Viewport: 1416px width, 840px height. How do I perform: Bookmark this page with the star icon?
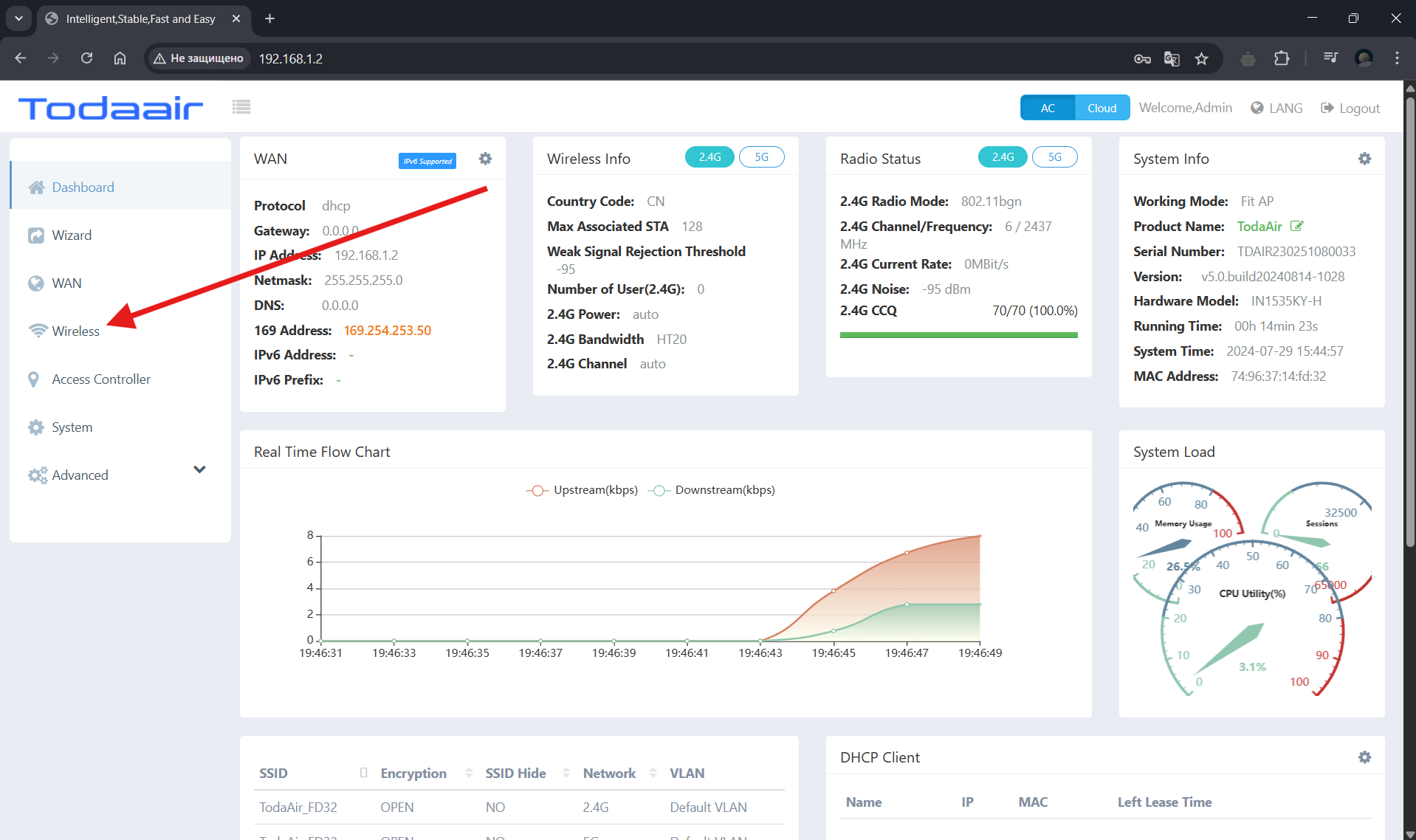tap(1201, 59)
